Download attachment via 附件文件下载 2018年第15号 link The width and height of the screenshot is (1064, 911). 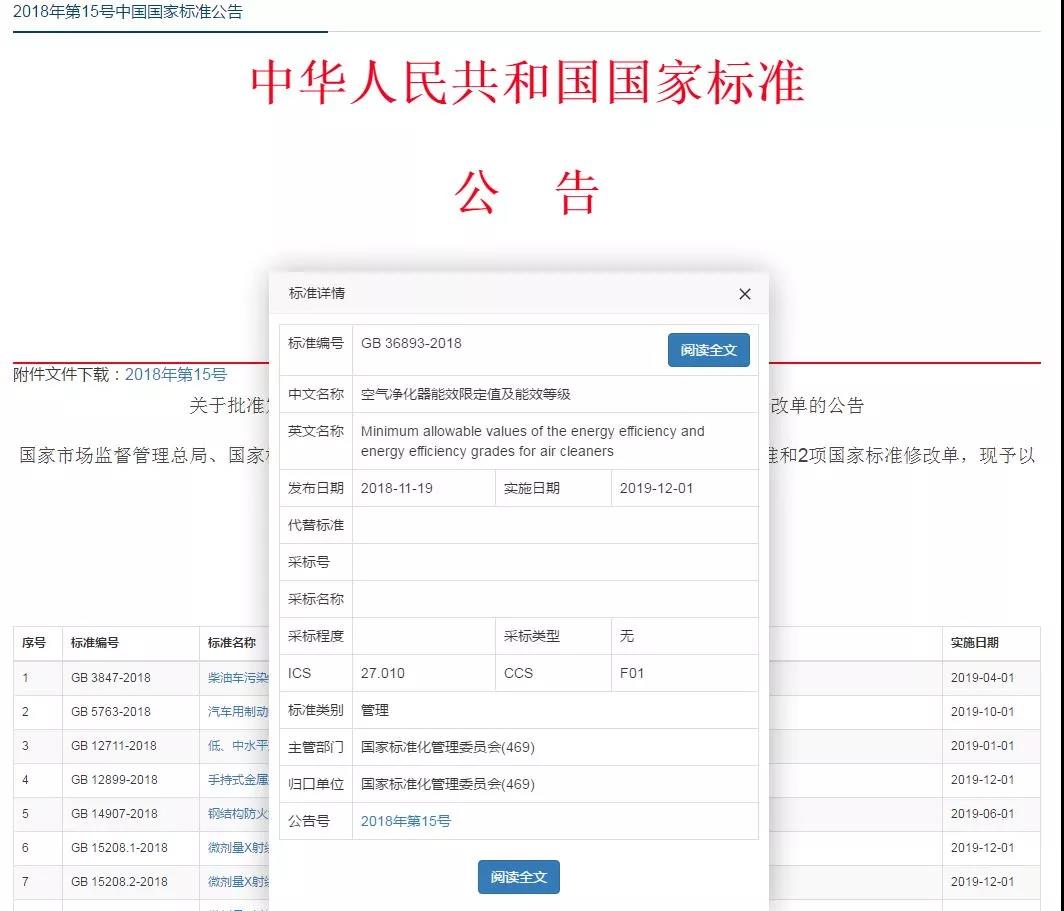click(x=175, y=374)
